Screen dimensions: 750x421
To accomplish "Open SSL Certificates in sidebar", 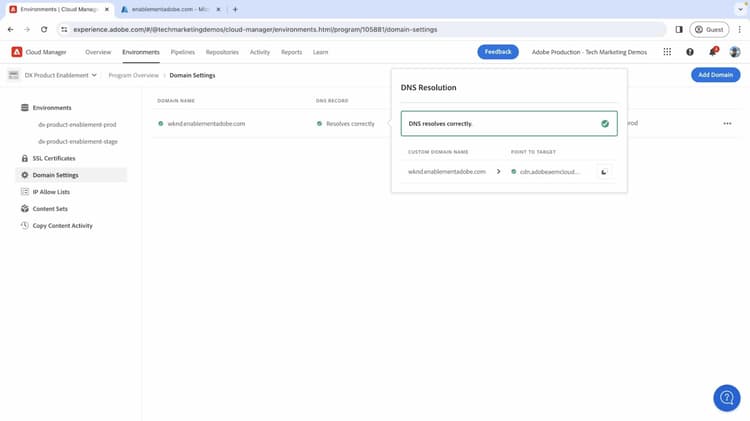I will [54, 158].
